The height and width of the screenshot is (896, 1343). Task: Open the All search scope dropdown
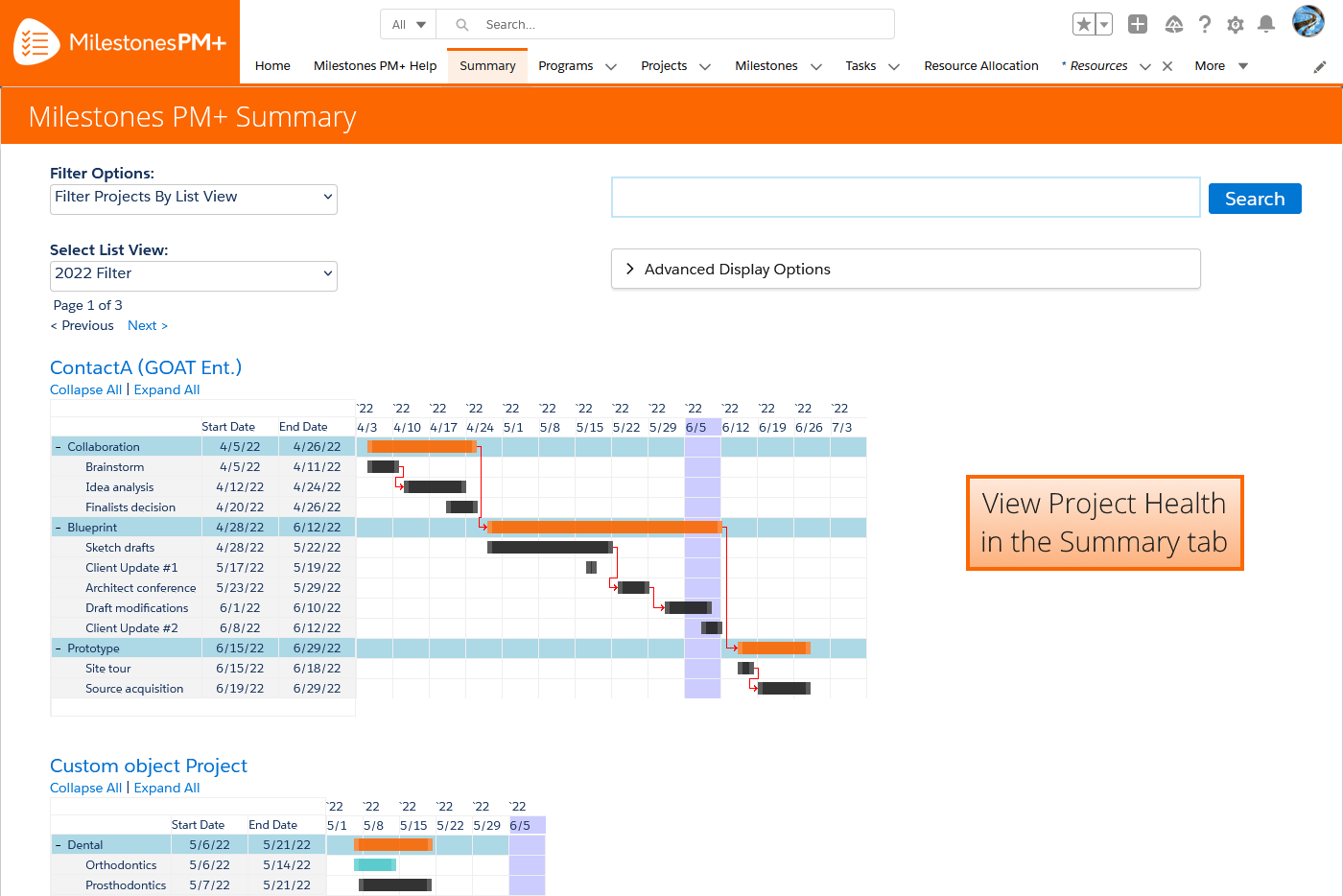[x=408, y=24]
